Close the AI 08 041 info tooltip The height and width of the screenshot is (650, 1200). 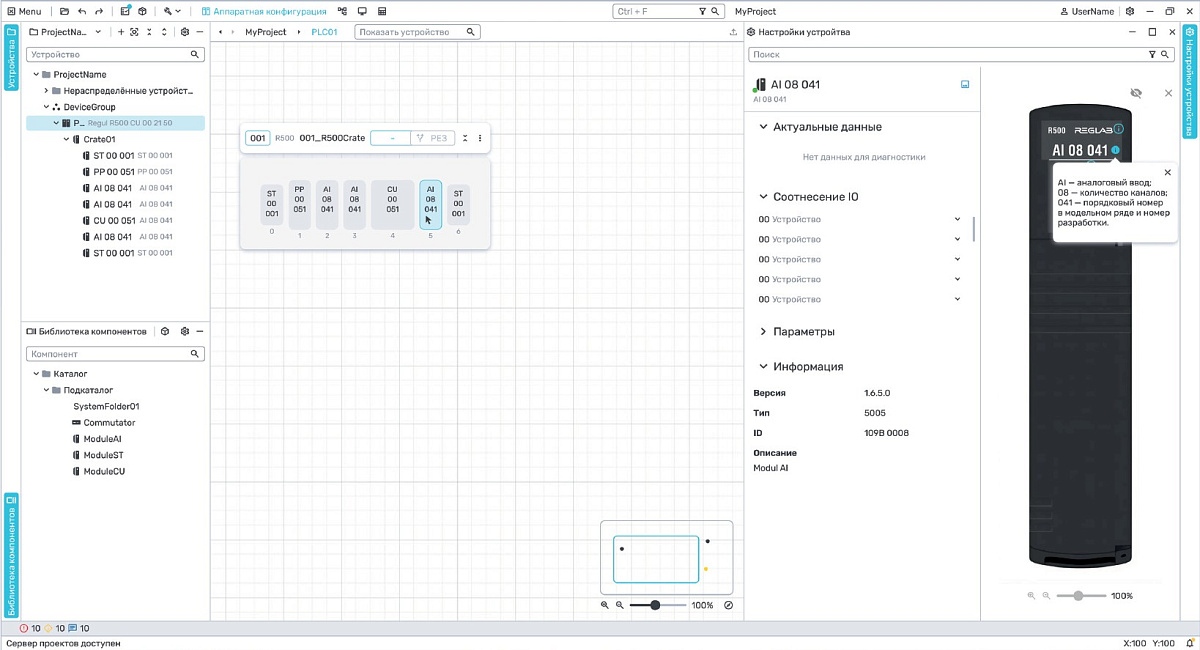point(1168,172)
